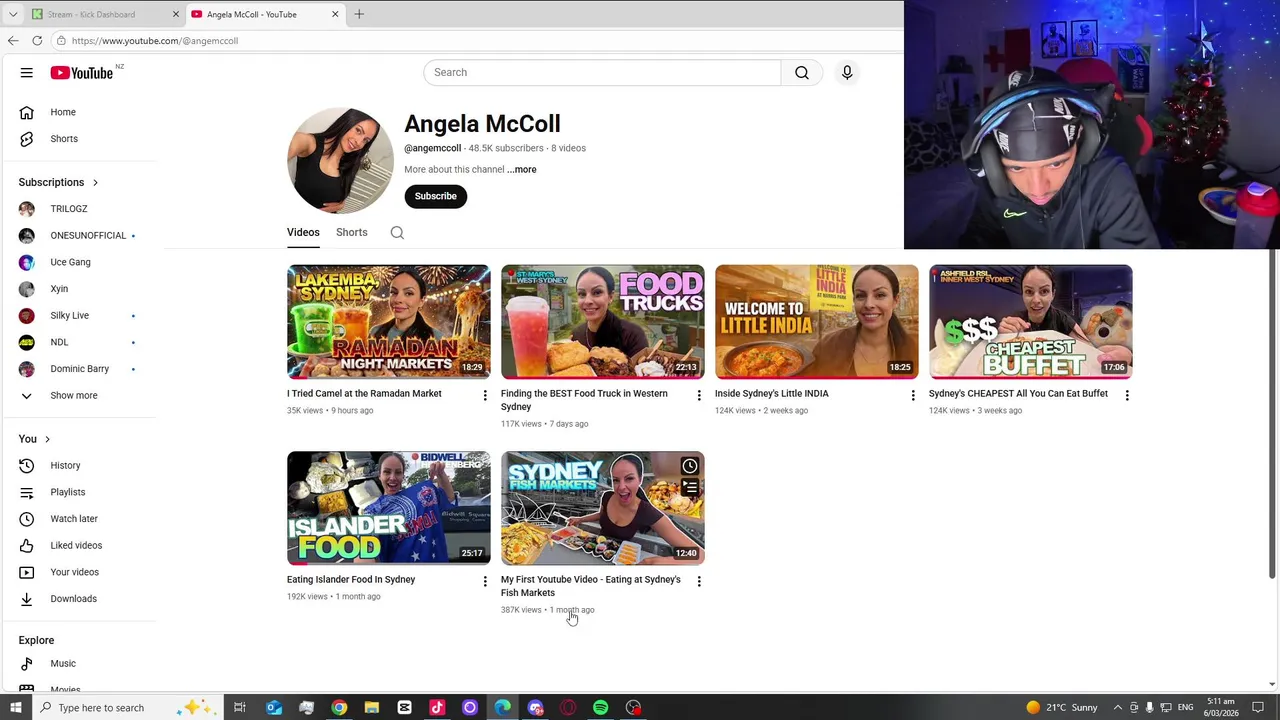Play Ramadan Night Markets video thumbnail

pyautogui.click(x=389, y=322)
